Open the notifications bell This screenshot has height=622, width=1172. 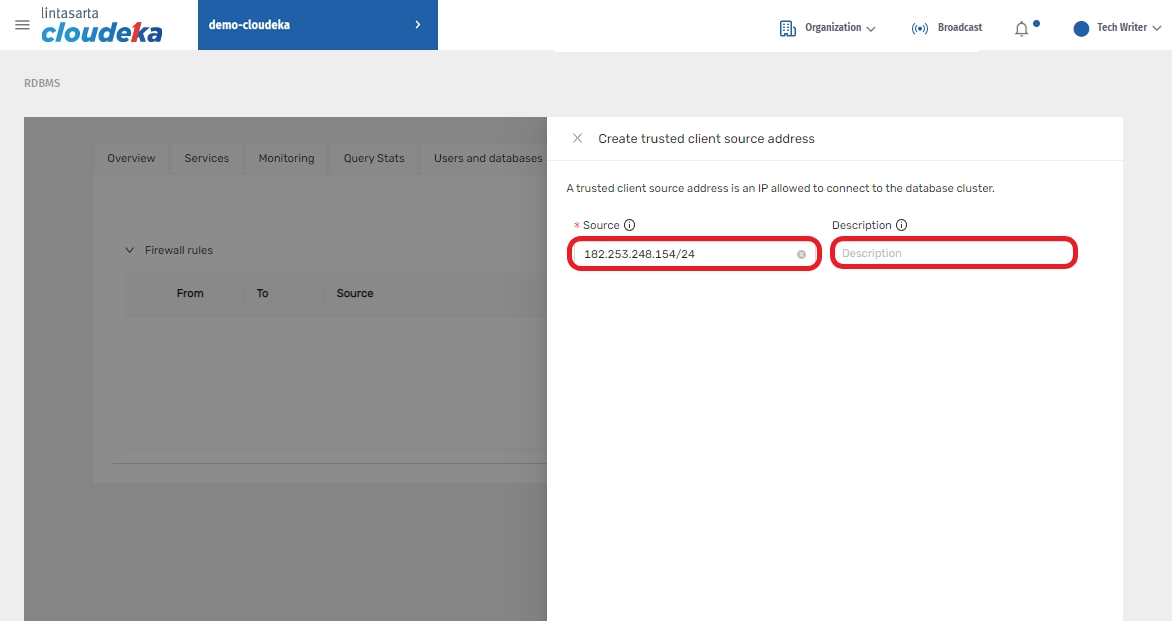click(x=1021, y=29)
